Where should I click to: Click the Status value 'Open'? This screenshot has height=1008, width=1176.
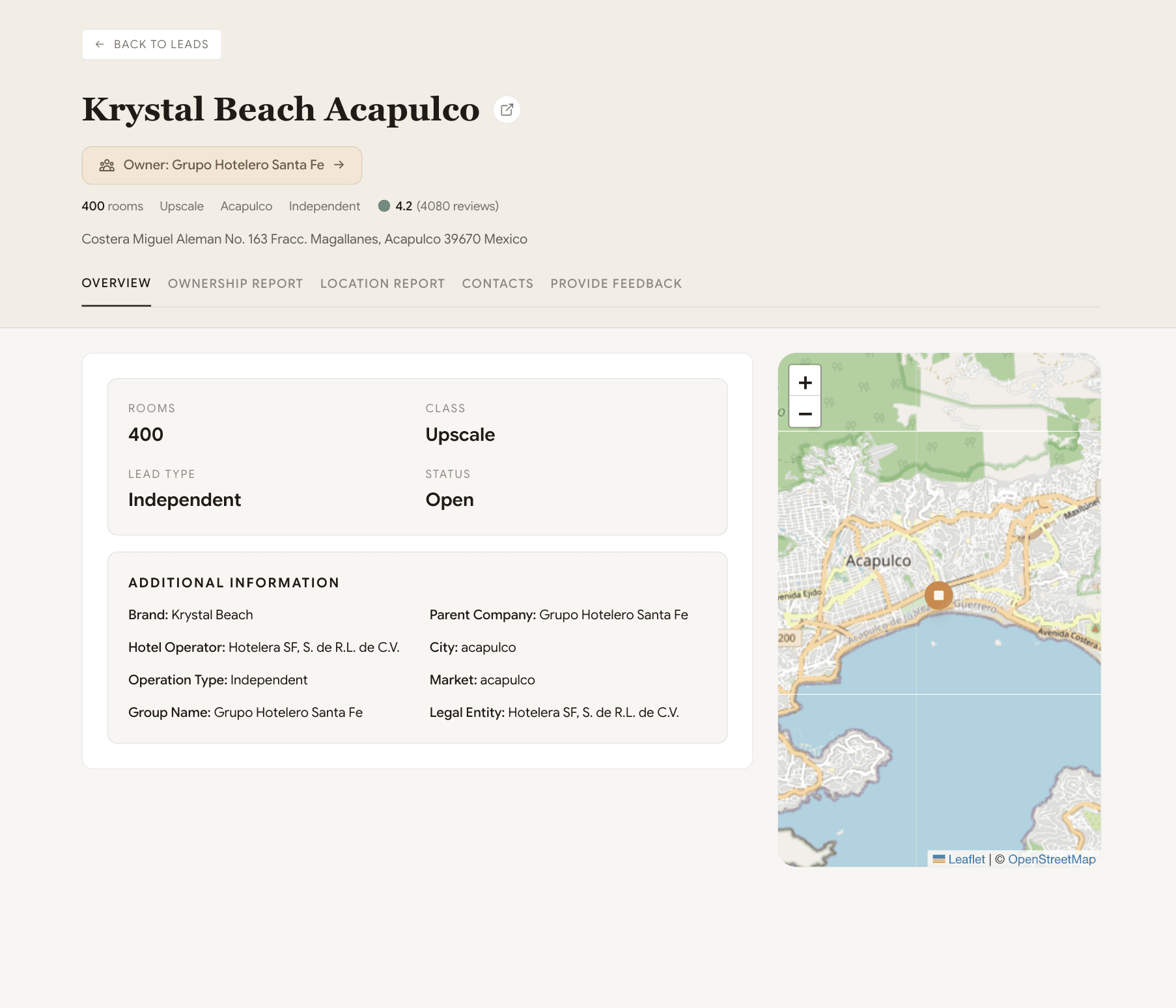[449, 499]
